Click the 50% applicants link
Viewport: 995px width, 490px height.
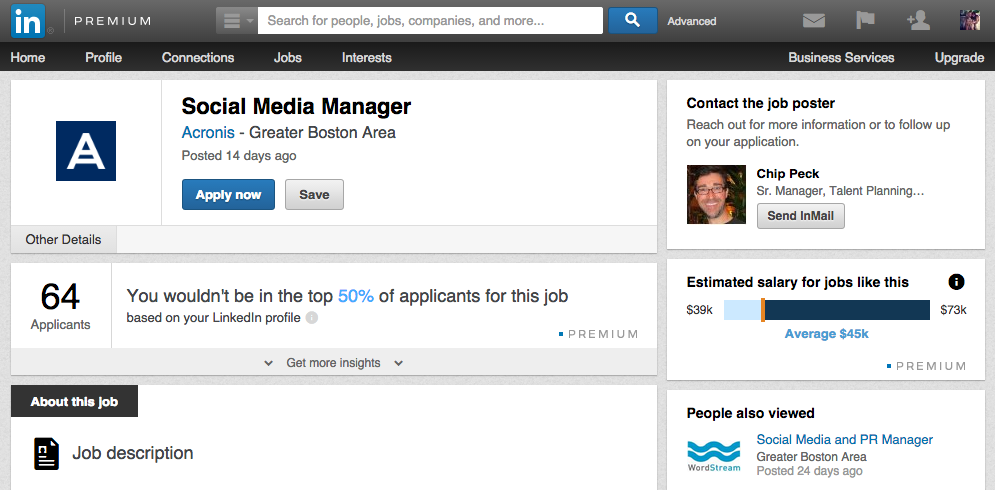(356, 296)
